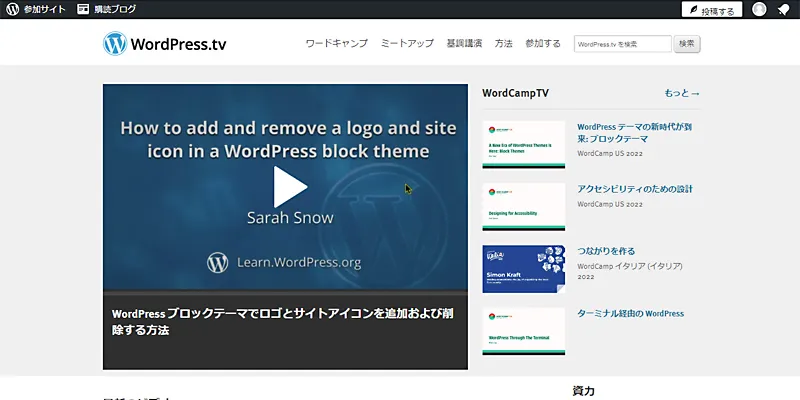This screenshot has width=800, height=400.
Task: Play the featured video
Action: point(286,186)
